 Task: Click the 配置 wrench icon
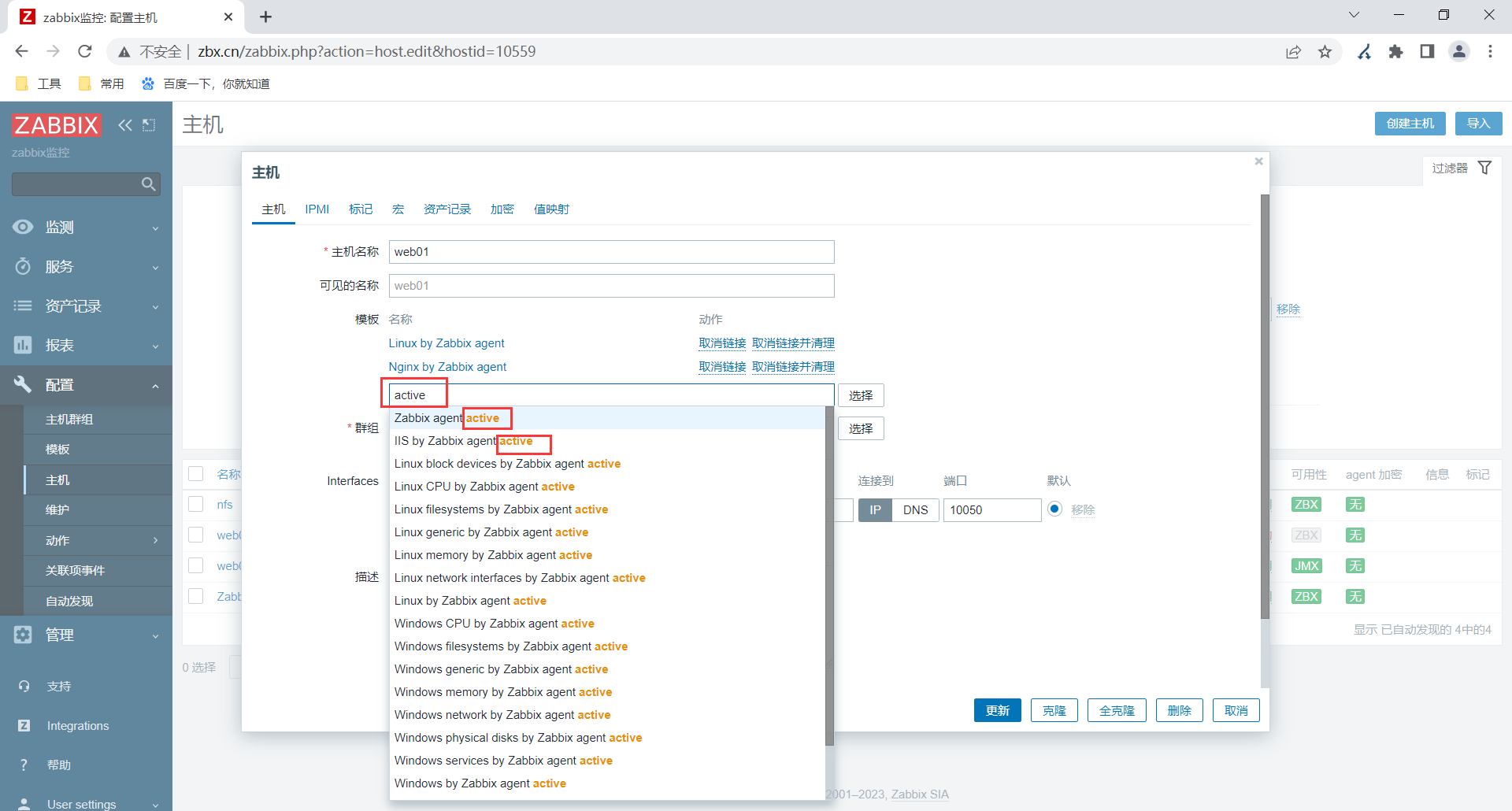pos(23,384)
